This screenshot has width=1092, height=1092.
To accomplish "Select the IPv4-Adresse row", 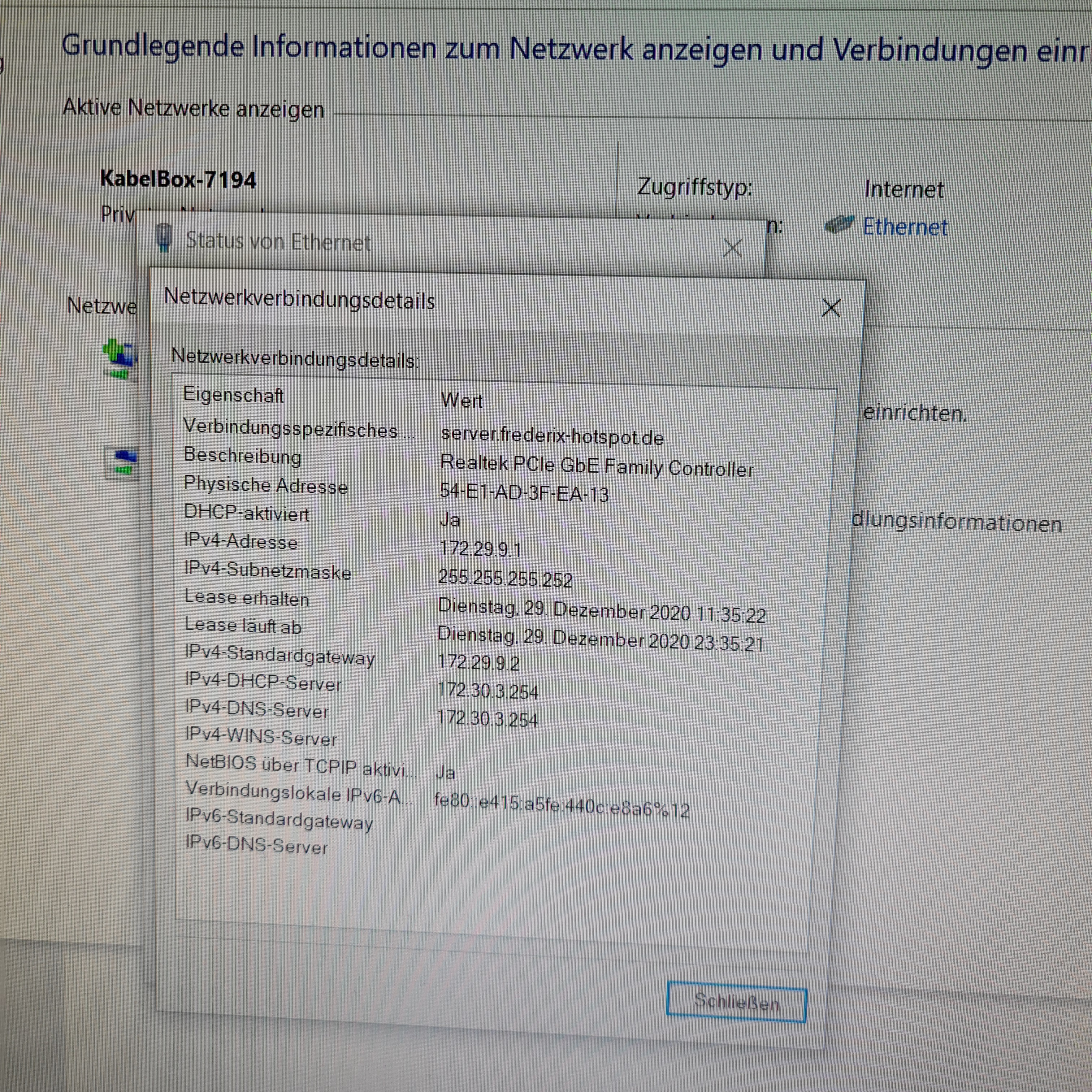I will tap(241, 541).
